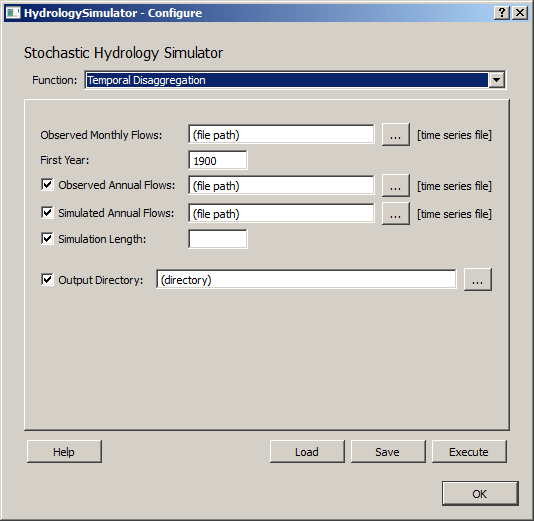534x521 pixels.
Task: Confirm with the OK button
Action: pyautogui.click(x=480, y=493)
